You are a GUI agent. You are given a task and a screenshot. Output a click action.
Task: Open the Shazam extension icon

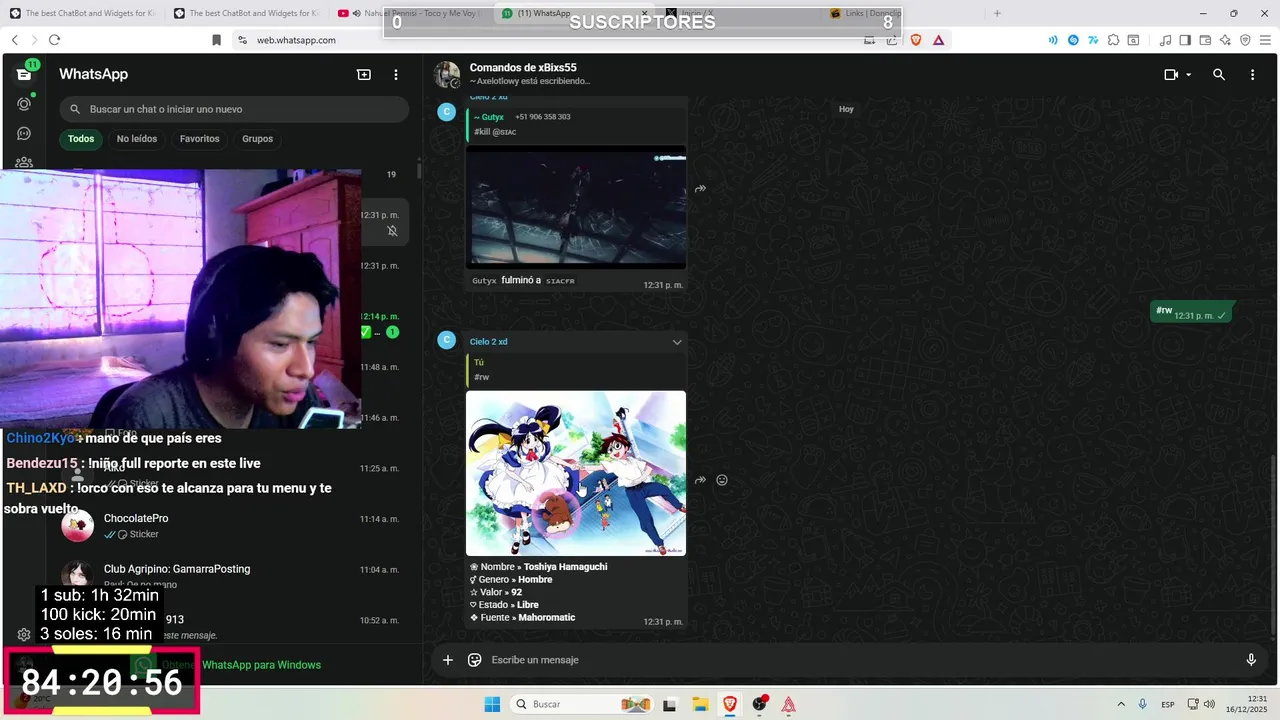click(x=1073, y=40)
